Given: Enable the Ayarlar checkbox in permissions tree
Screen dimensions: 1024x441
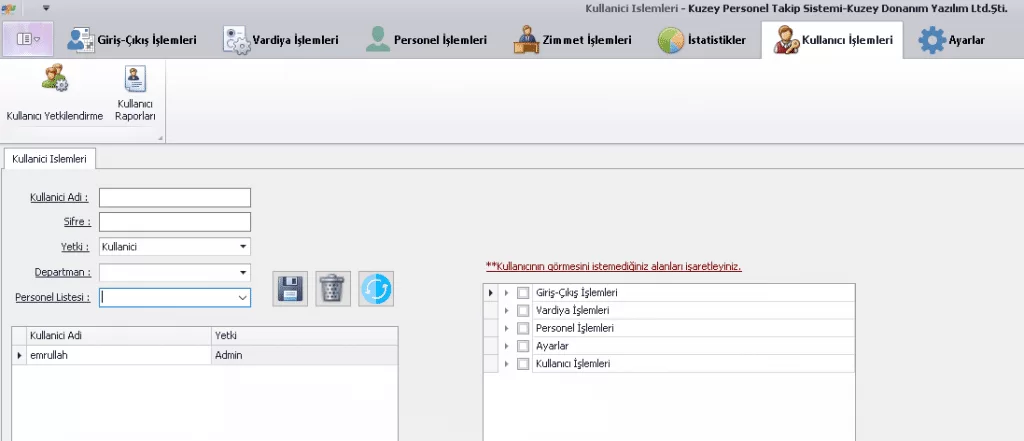Looking at the screenshot, I should 523,346.
